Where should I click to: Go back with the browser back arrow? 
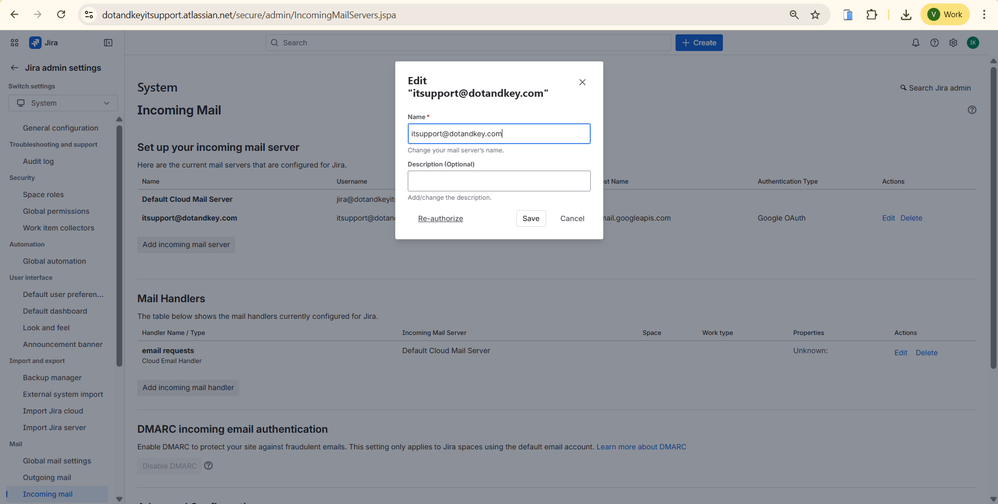click(15, 14)
